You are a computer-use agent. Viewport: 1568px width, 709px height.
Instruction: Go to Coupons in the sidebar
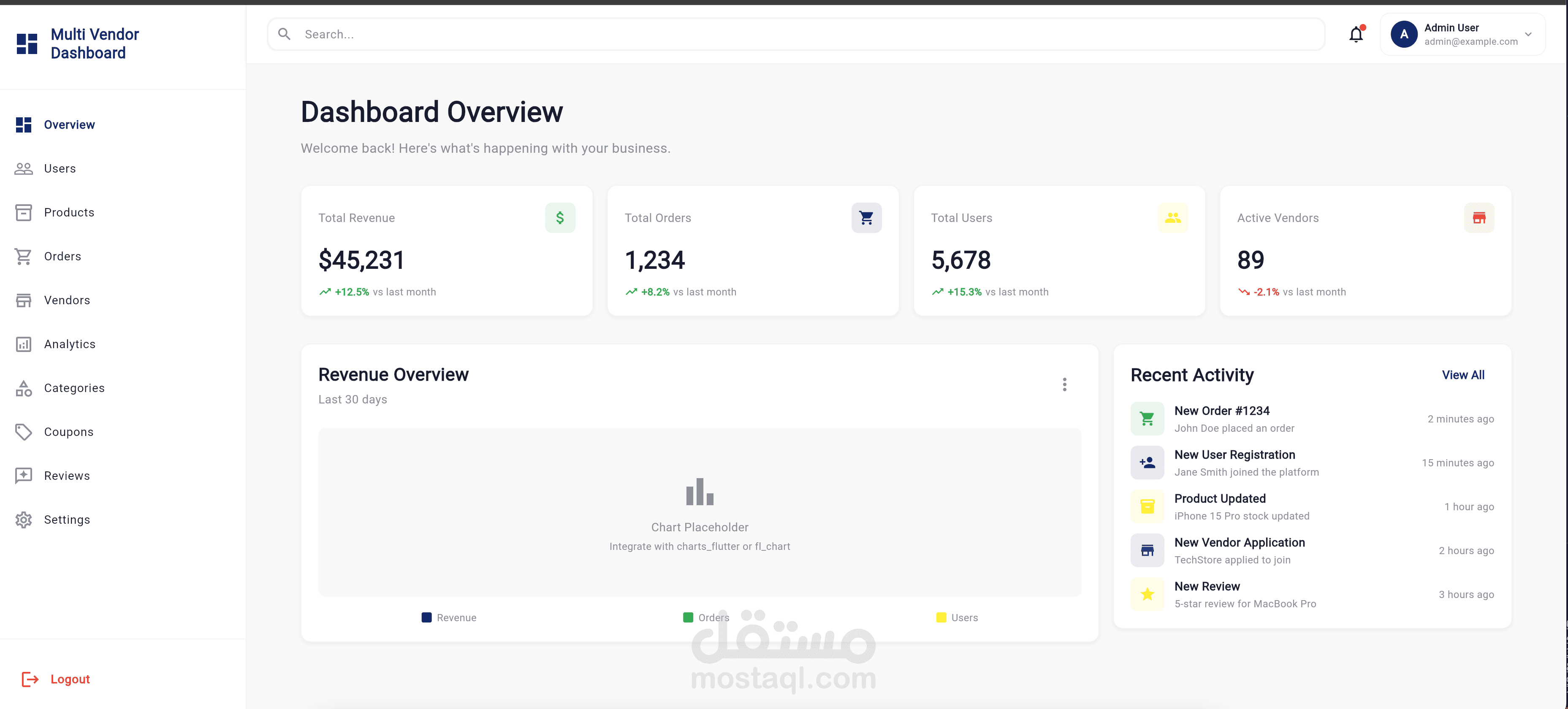[68, 432]
